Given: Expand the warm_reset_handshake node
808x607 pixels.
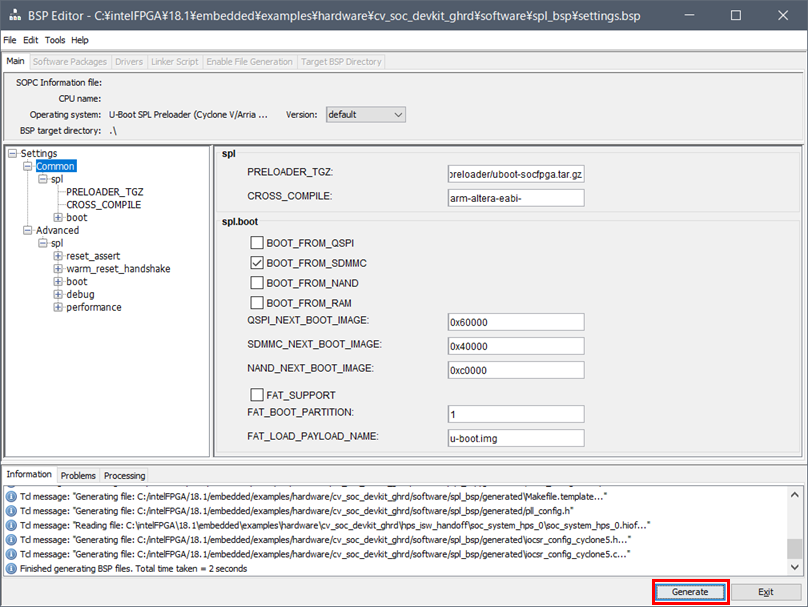Looking at the screenshot, I should click(x=58, y=269).
